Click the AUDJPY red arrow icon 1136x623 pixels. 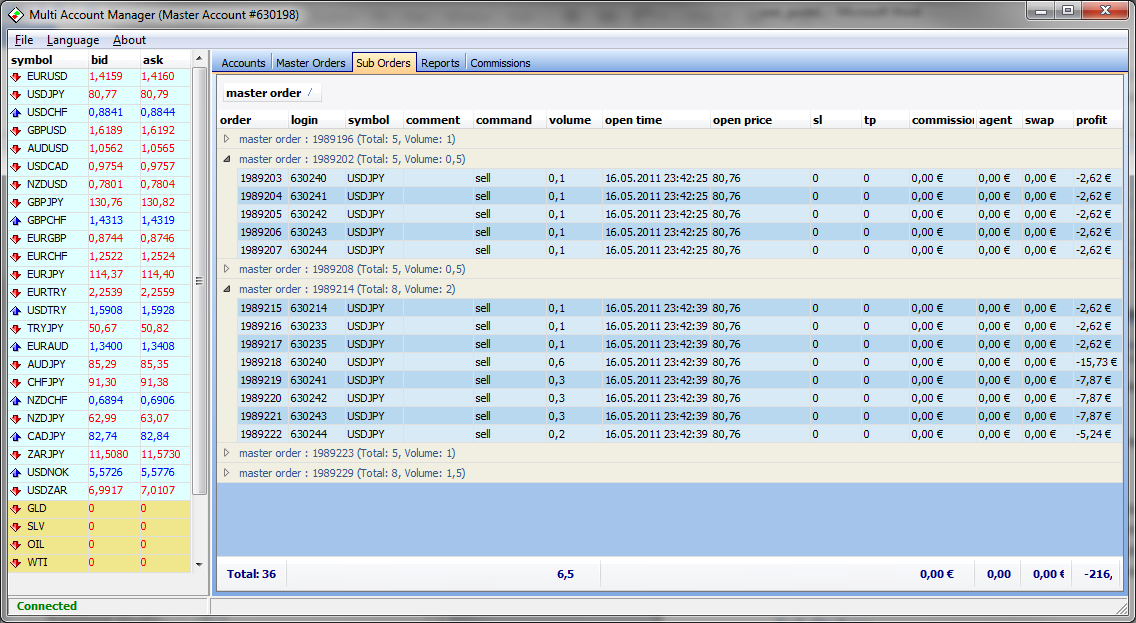16,364
